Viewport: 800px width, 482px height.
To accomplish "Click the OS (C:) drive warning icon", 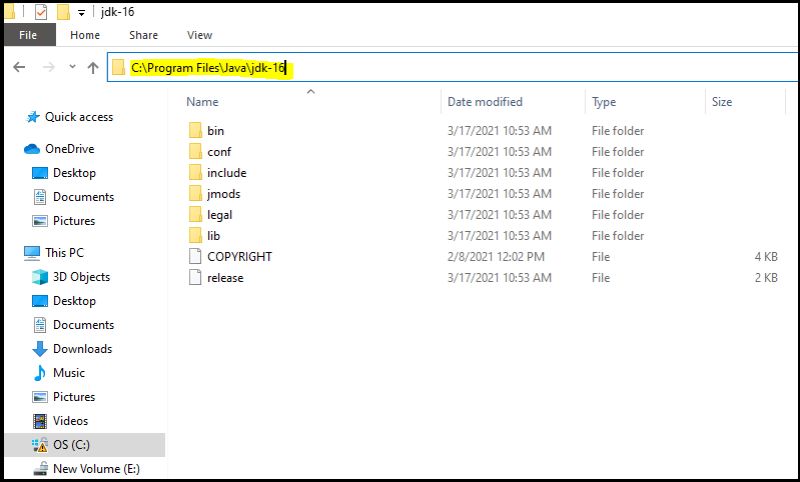I will click(x=40, y=445).
